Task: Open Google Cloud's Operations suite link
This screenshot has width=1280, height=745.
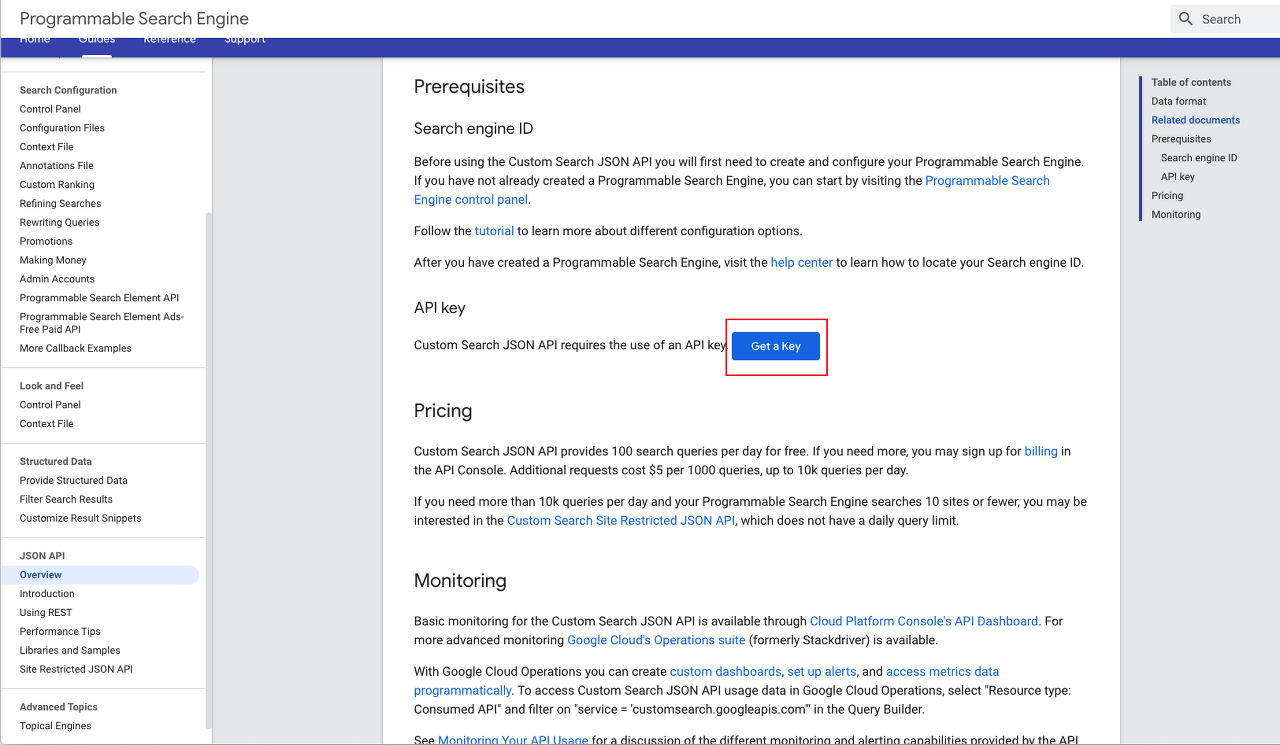Action: (656, 640)
